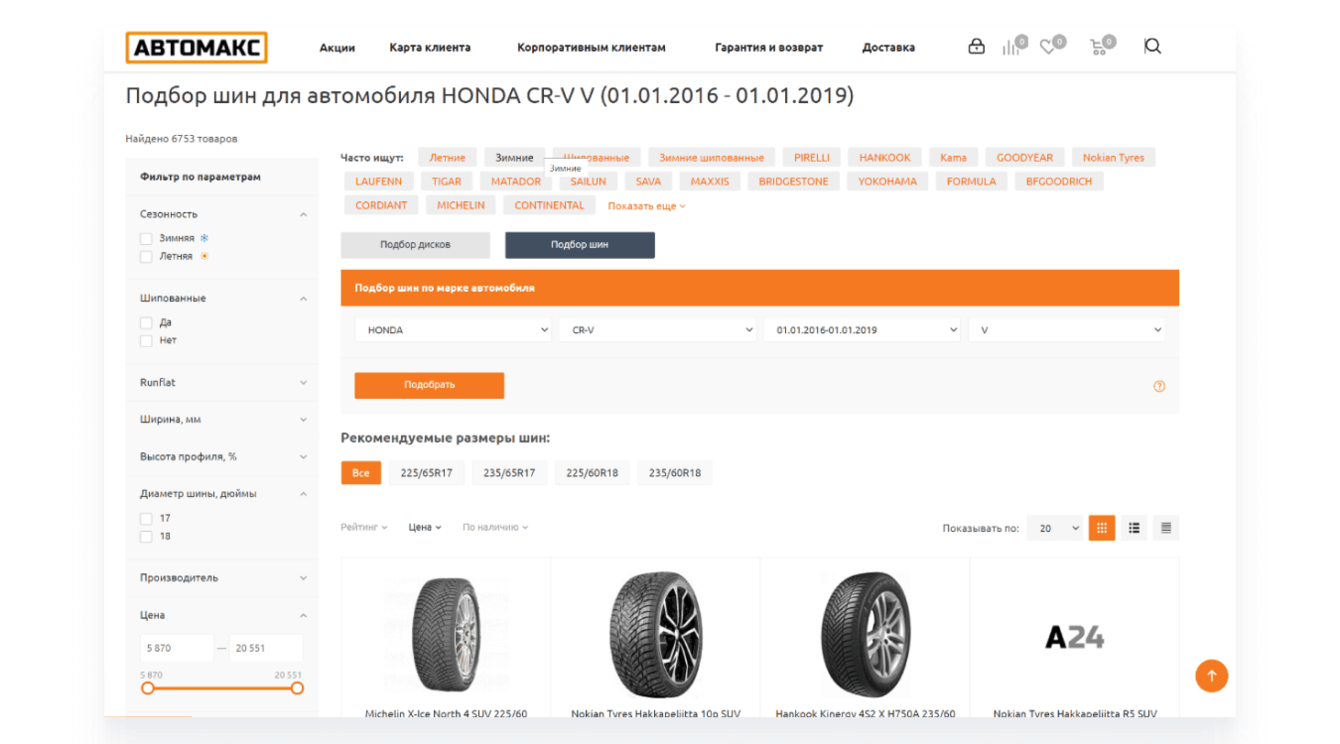Open the 01.01.2016-01.01.2019 year dropdown

(862, 330)
